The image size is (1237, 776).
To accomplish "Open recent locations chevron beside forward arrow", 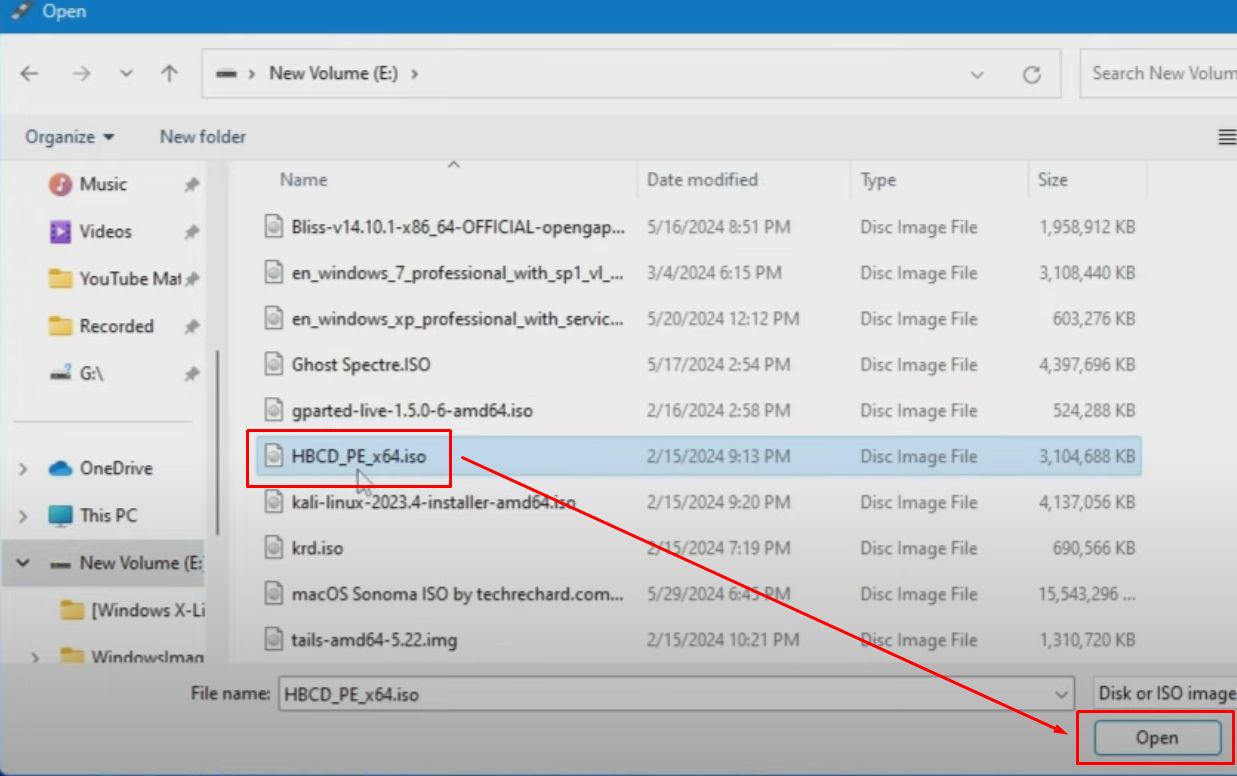I will click(126, 74).
